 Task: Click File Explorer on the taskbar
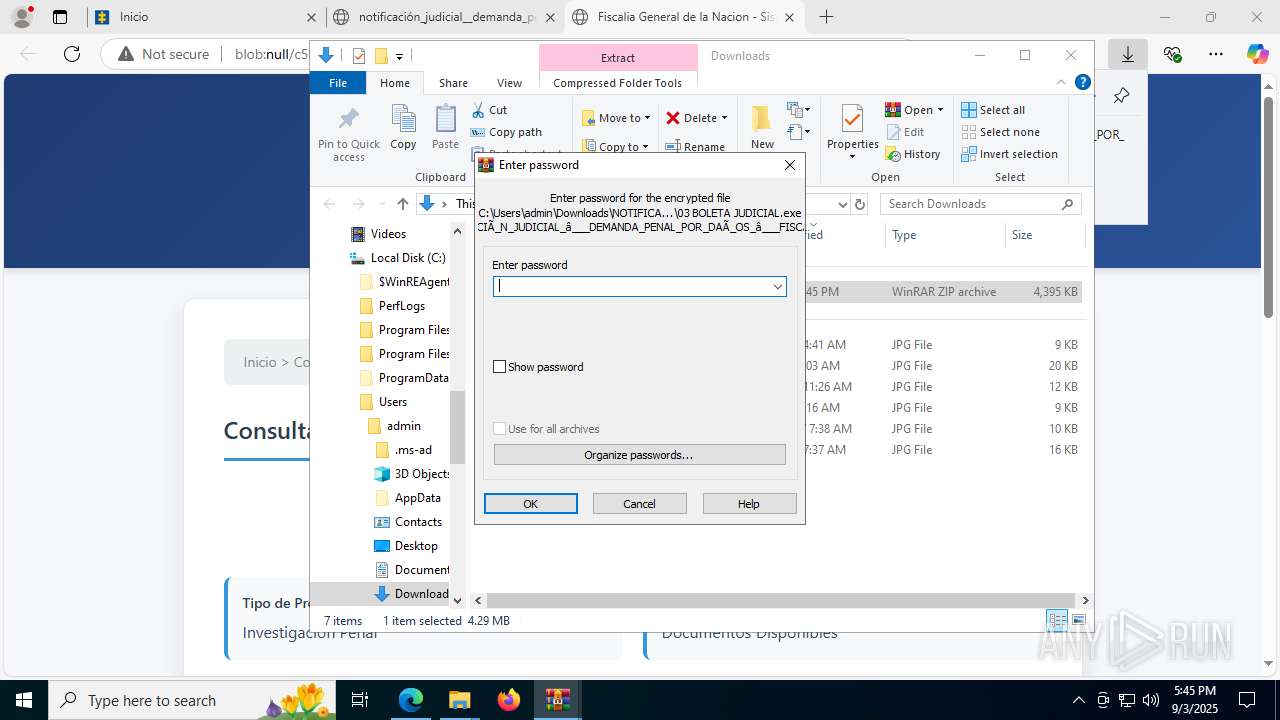(459, 700)
